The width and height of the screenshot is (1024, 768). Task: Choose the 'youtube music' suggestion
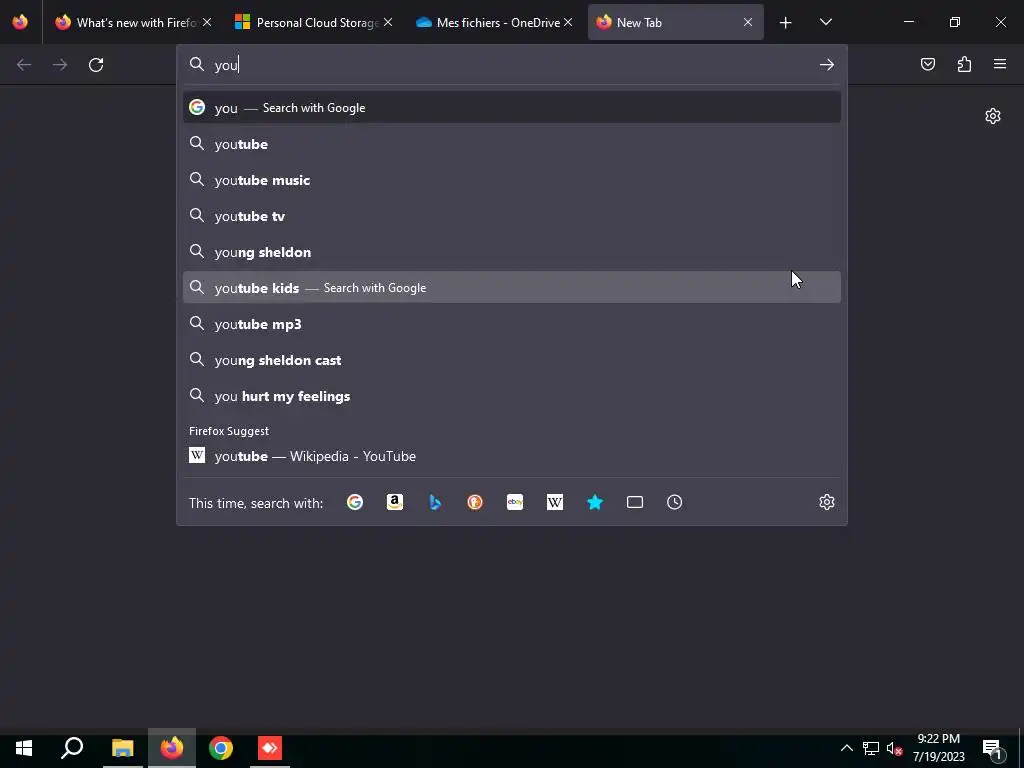click(512, 180)
